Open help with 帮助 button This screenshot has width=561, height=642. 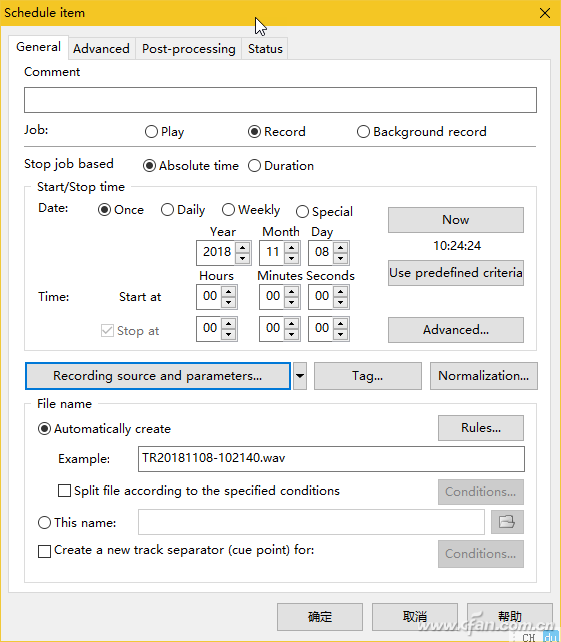509,617
